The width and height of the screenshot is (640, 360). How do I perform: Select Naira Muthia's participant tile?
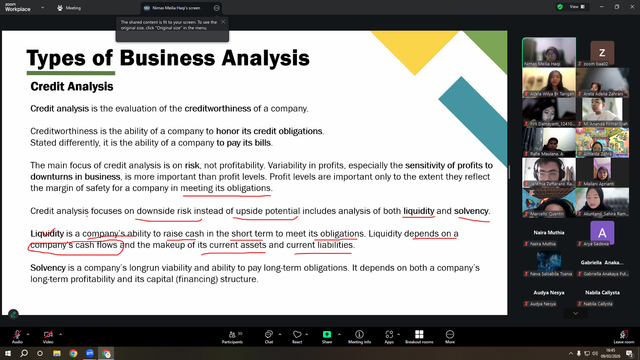(x=549, y=233)
